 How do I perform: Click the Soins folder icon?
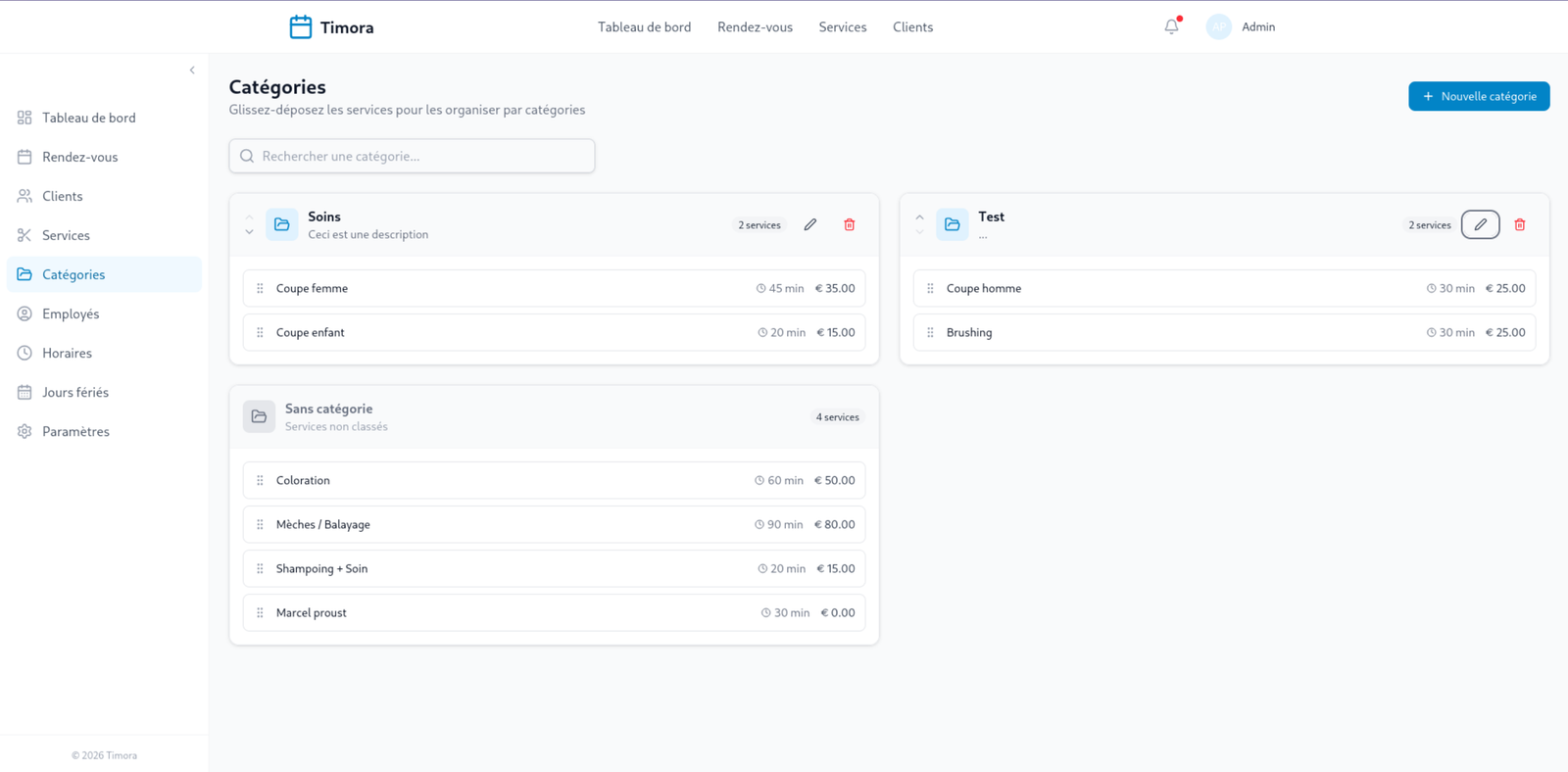[x=282, y=224]
